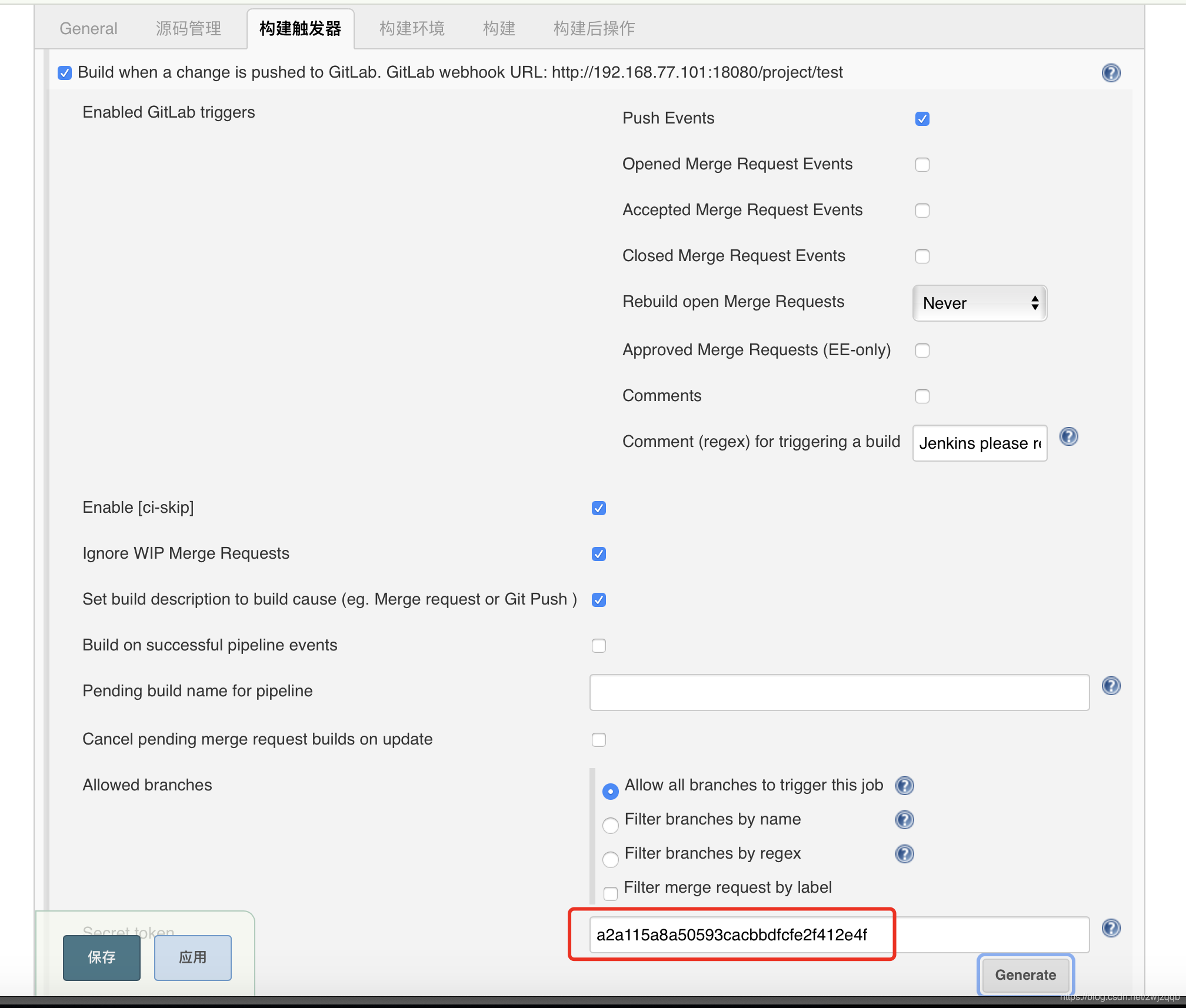Click the Pending build name input field
The image size is (1186, 1008).
pos(839,693)
